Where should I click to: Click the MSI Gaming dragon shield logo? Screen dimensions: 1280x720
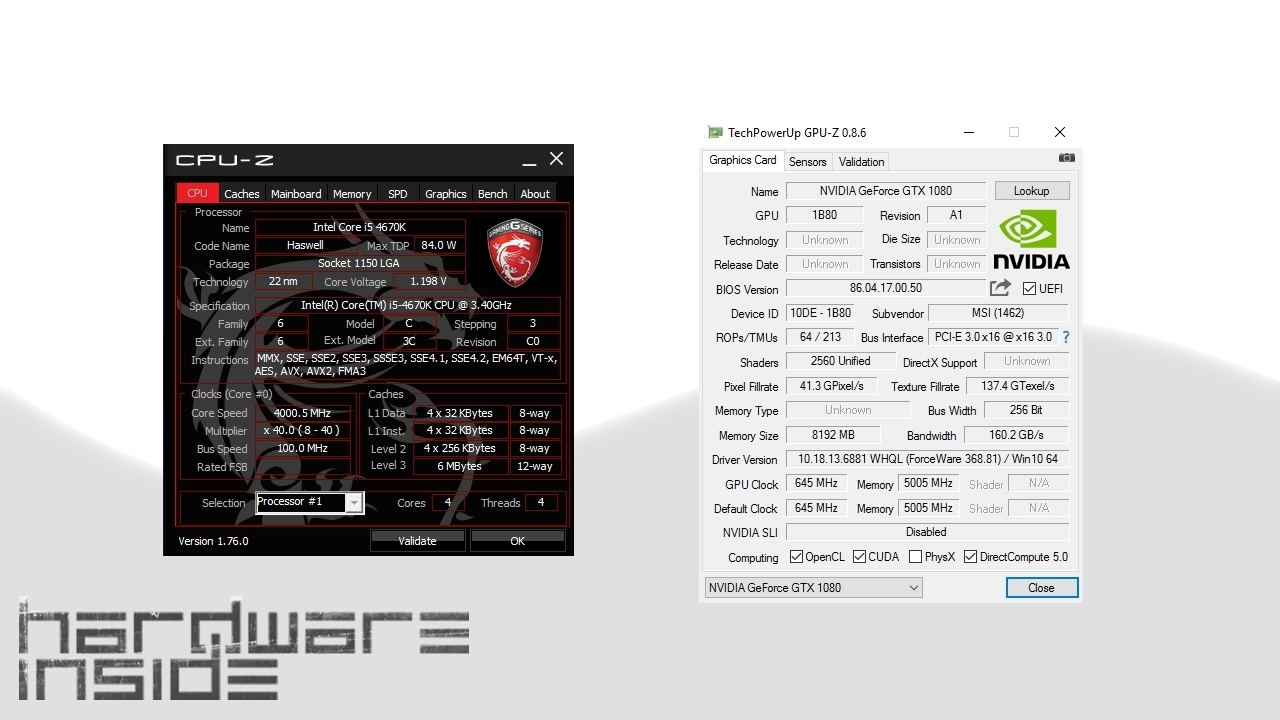pos(514,253)
